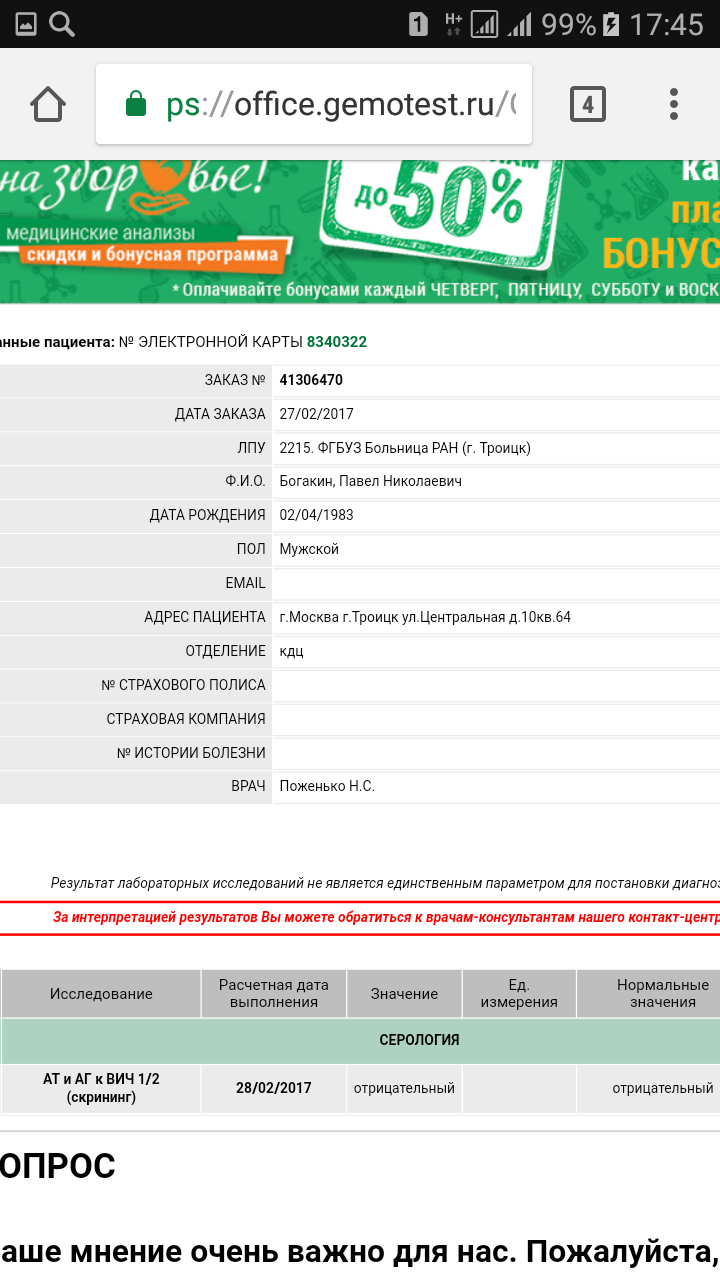Click the empty EMAIL field value

(x=495, y=583)
